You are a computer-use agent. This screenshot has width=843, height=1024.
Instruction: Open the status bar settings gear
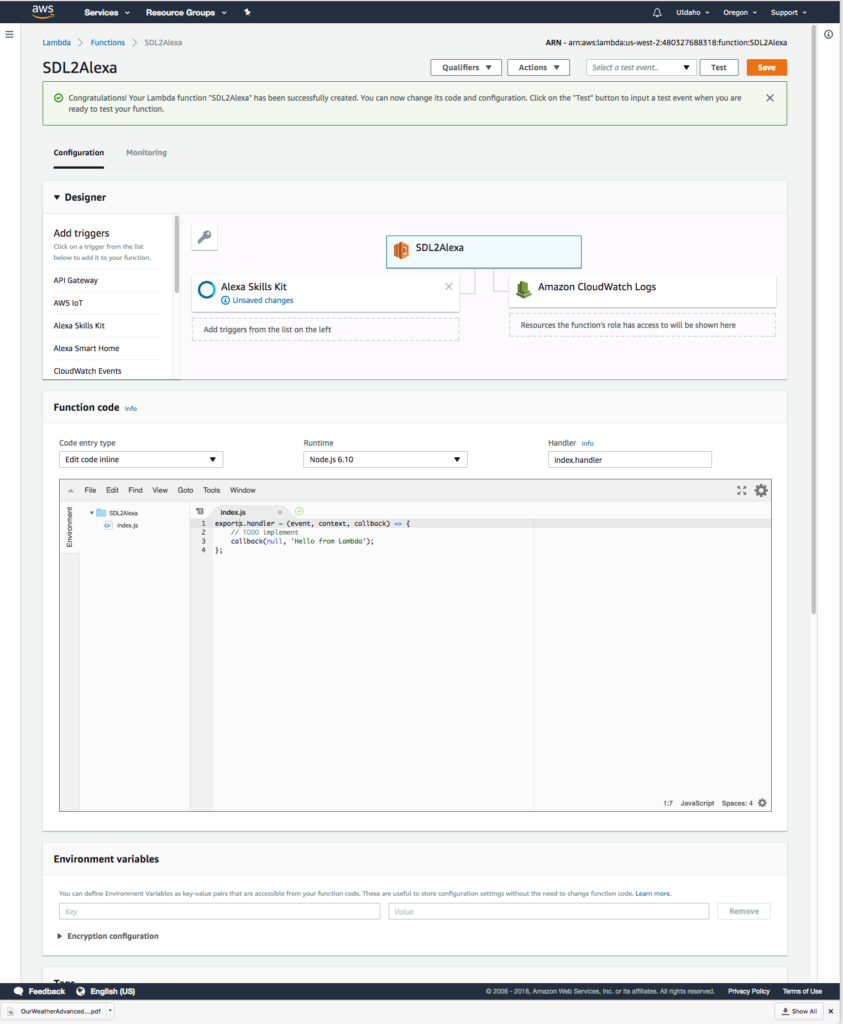(x=762, y=803)
